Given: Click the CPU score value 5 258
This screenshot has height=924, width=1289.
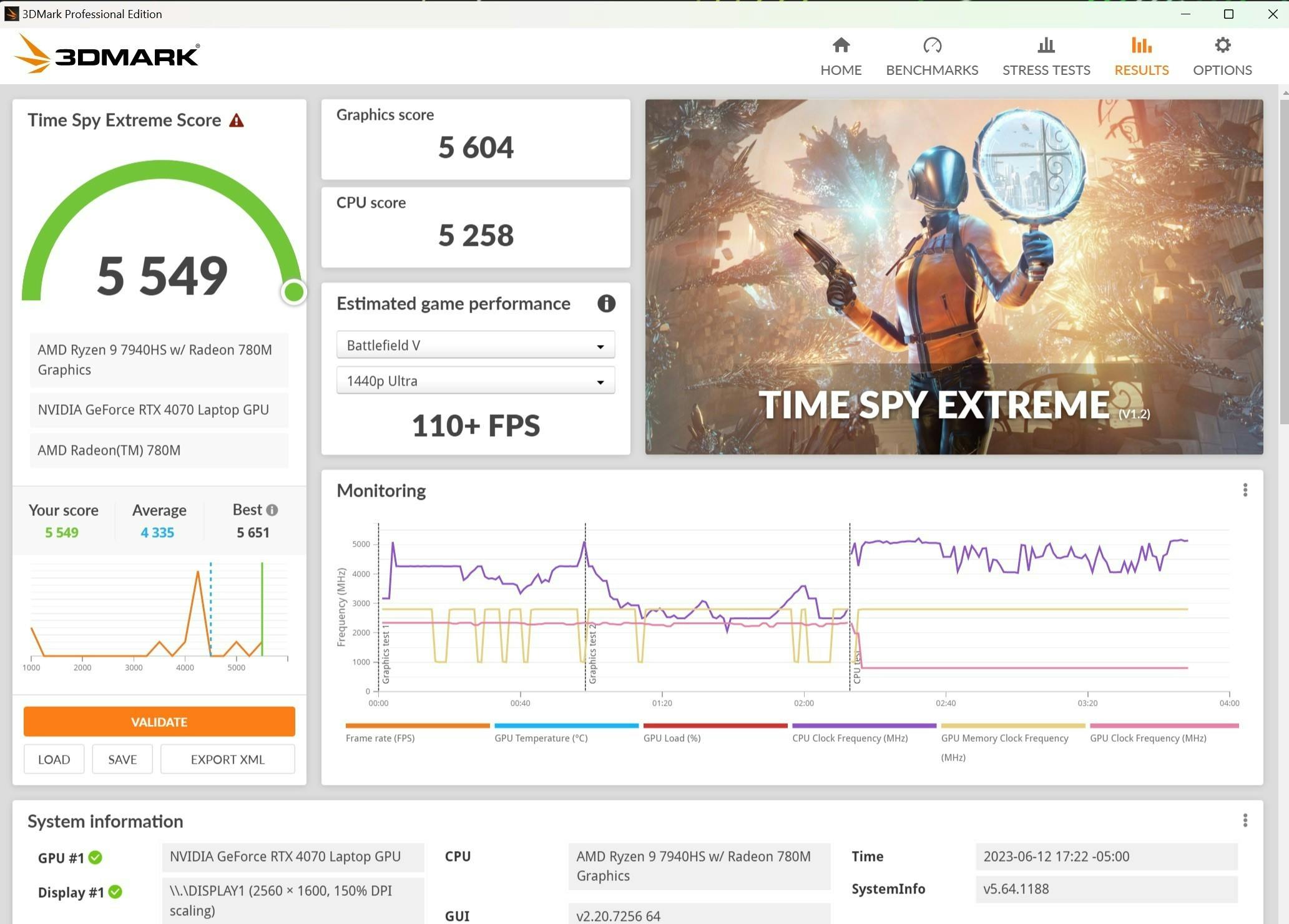Looking at the screenshot, I should (476, 235).
